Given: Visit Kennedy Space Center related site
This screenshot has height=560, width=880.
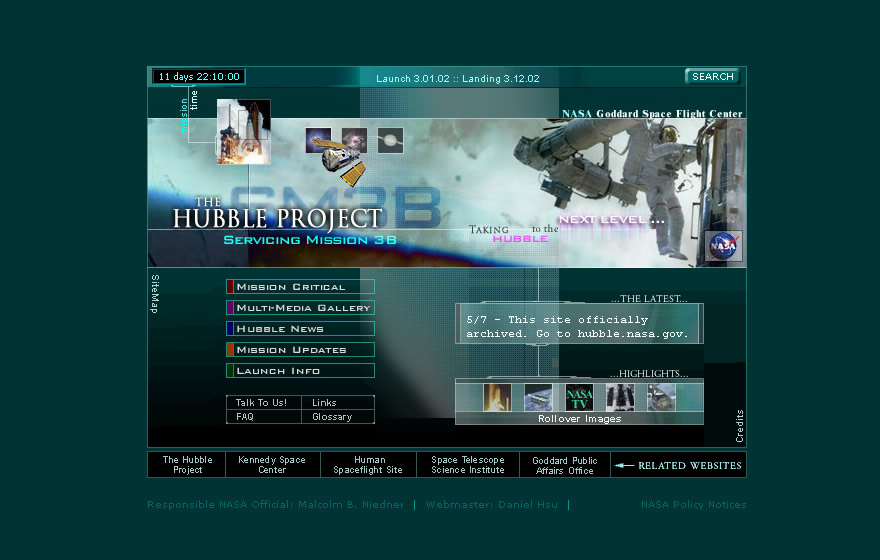Looking at the screenshot, I should point(272,465).
